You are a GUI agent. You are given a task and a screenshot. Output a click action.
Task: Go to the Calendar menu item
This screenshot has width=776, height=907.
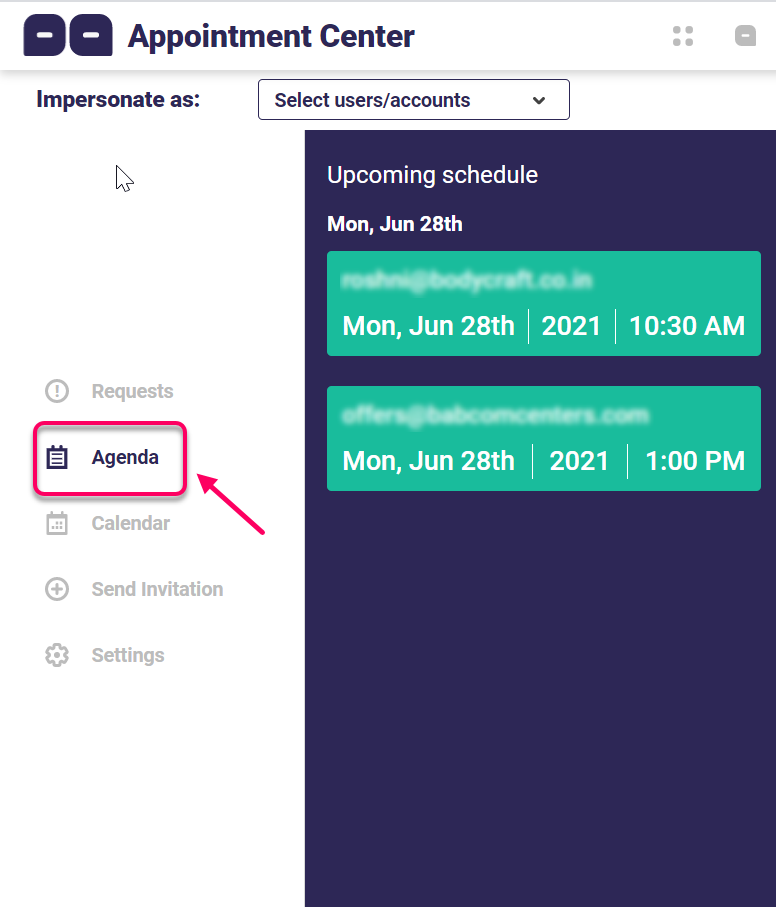point(131,523)
